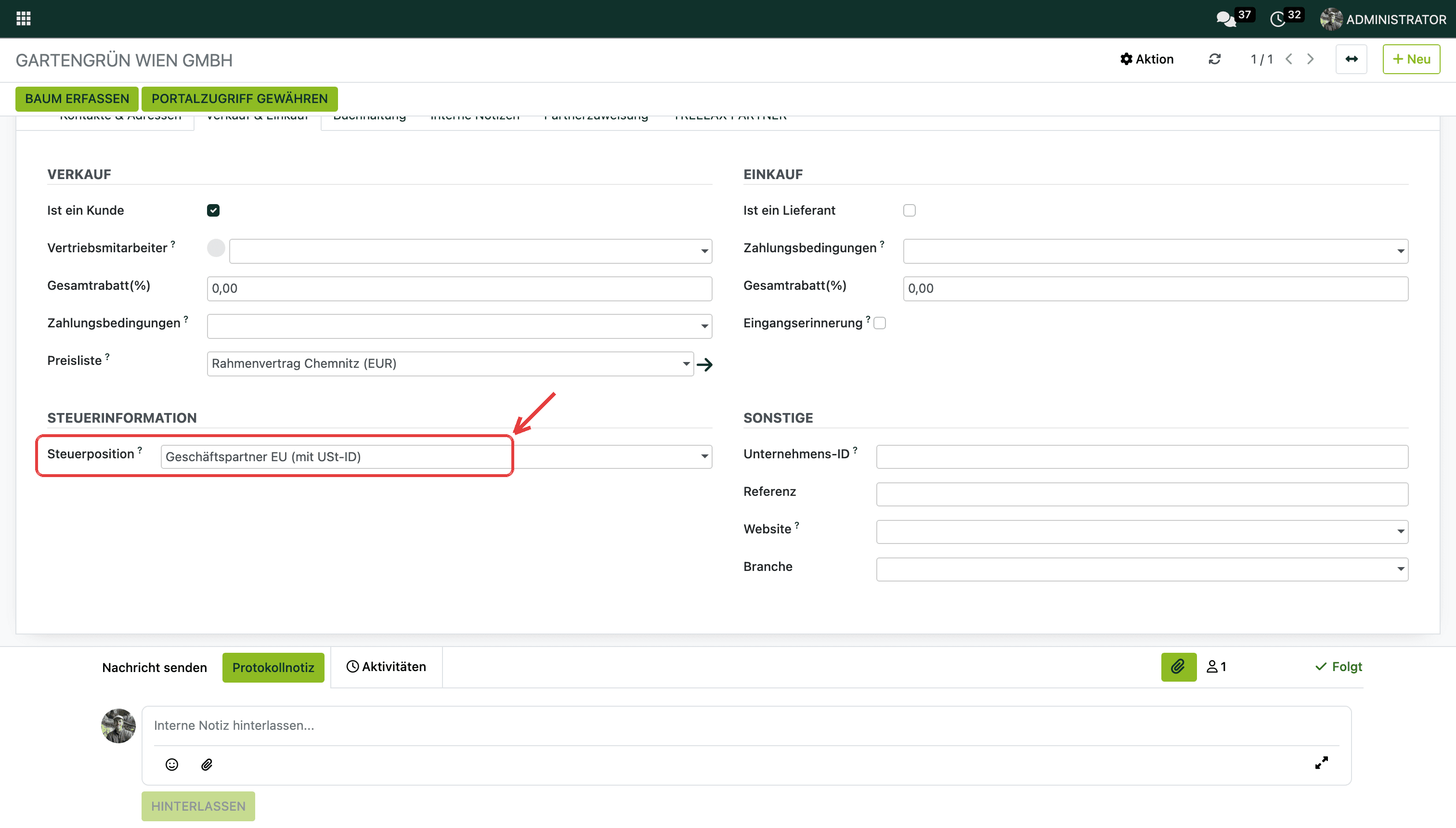
Task: Click the Eingangserinnerung help question mark
Action: [x=868, y=319]
